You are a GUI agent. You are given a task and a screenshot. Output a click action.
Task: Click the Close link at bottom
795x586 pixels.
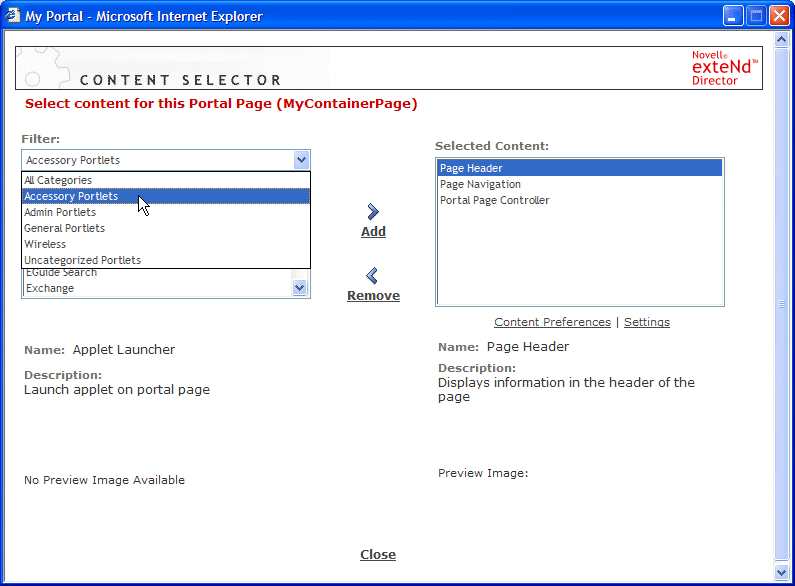coord(378,555)
